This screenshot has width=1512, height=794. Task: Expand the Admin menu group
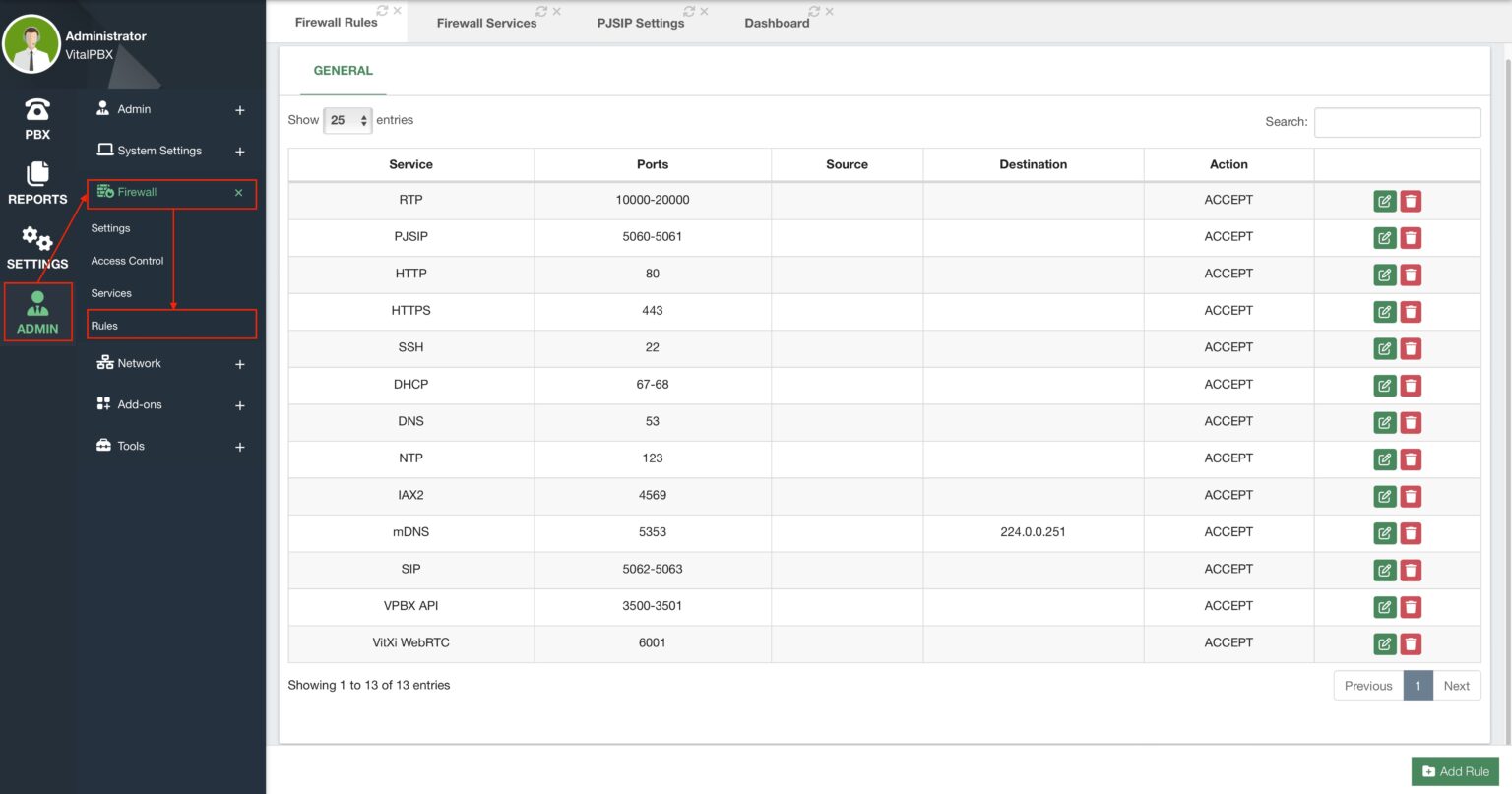point(240,110)
